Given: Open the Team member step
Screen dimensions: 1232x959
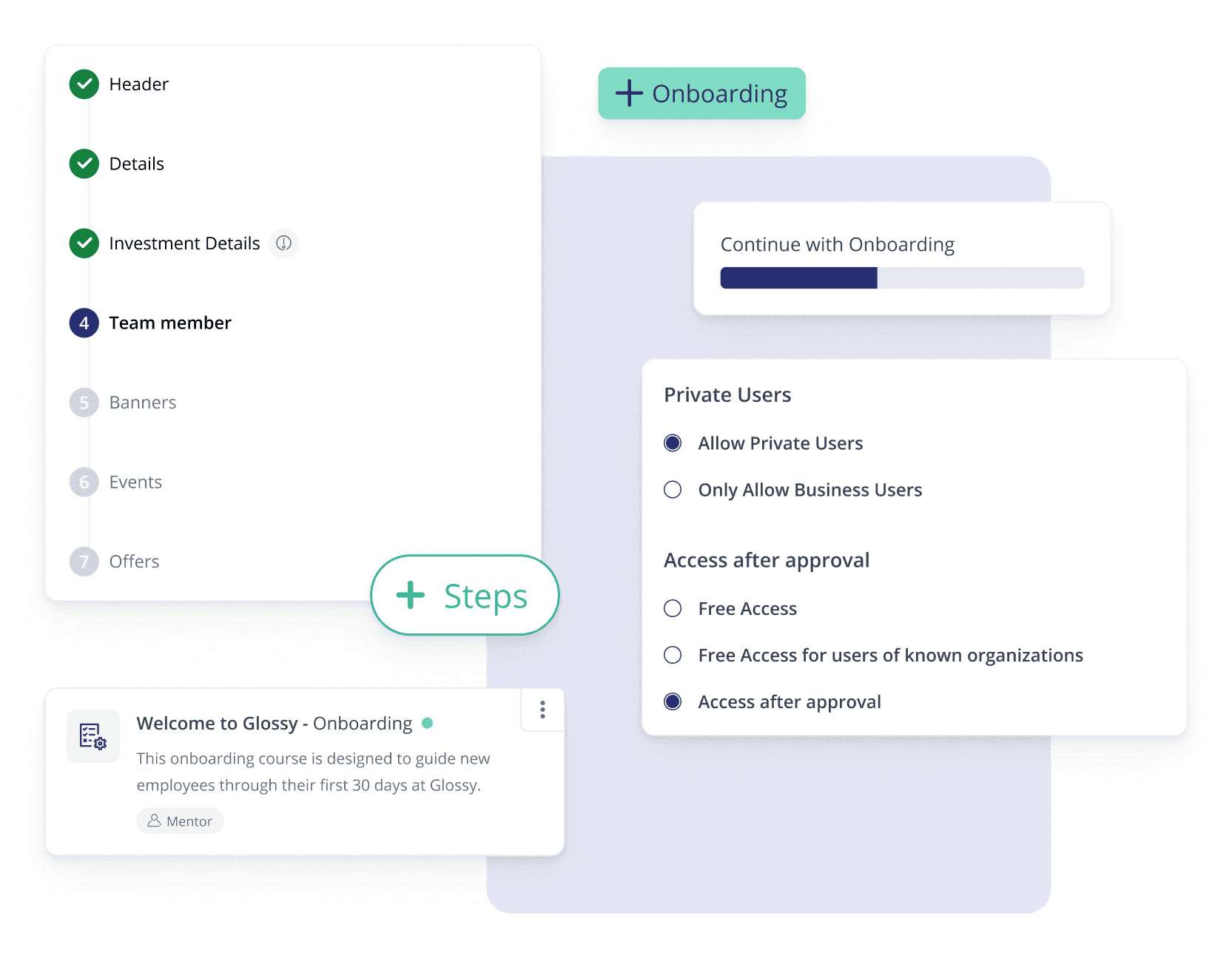Looking at the screenshot, I should pyautogui.click(x=170, y=323).
